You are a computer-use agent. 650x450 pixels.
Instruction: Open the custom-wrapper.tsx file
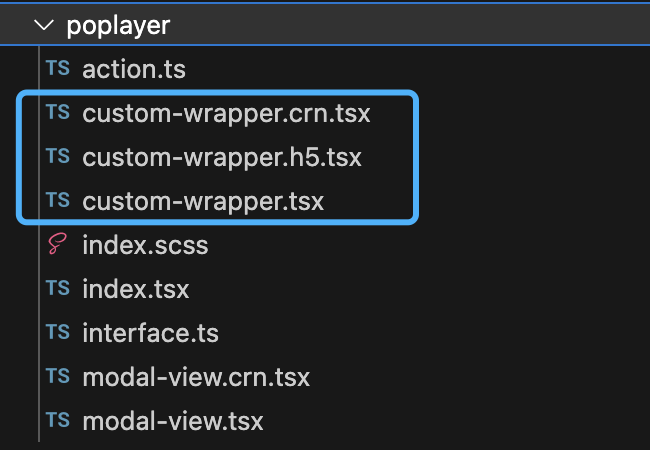(203, 201)
